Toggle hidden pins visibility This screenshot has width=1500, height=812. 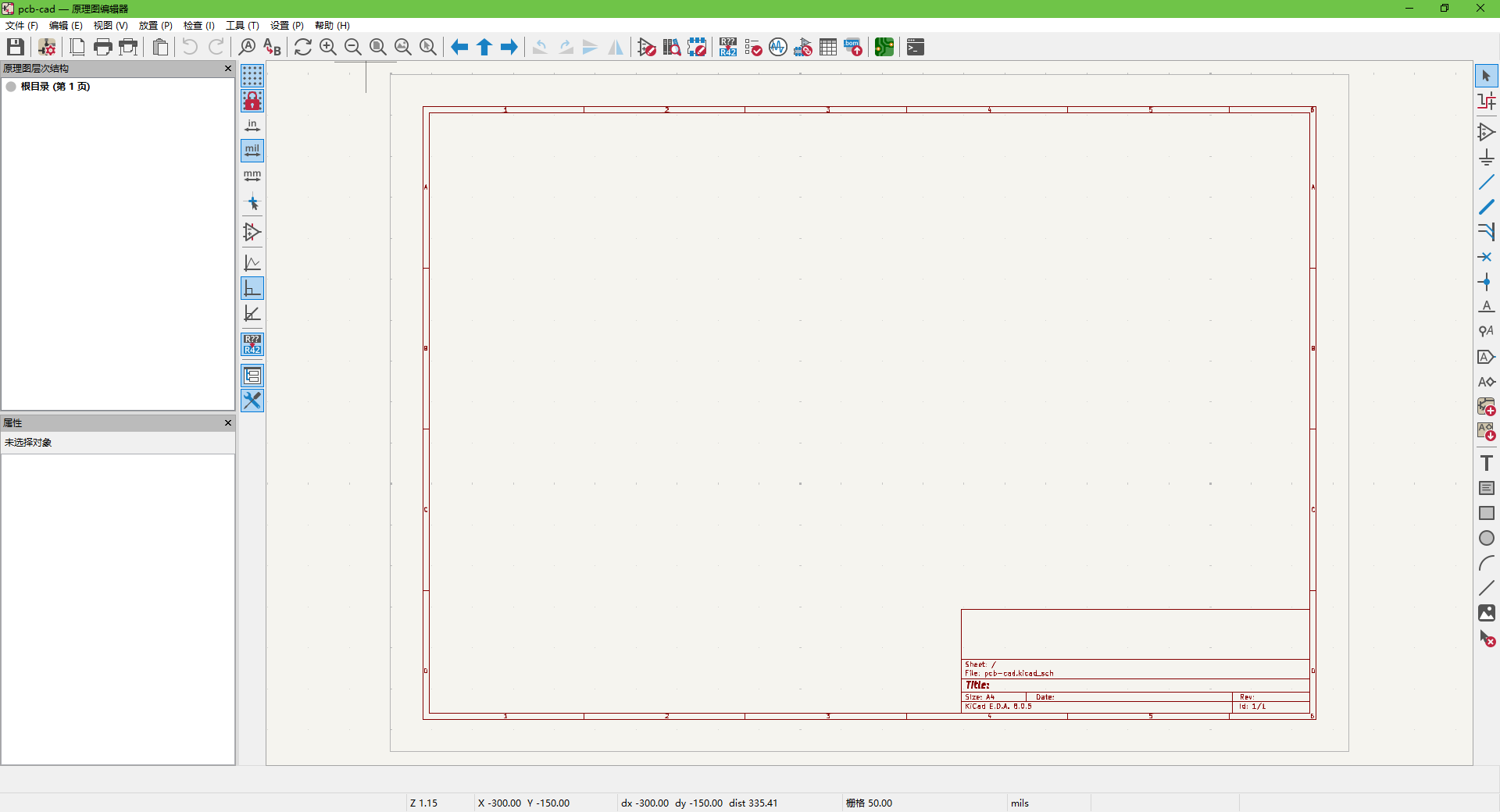click(252, 232)
